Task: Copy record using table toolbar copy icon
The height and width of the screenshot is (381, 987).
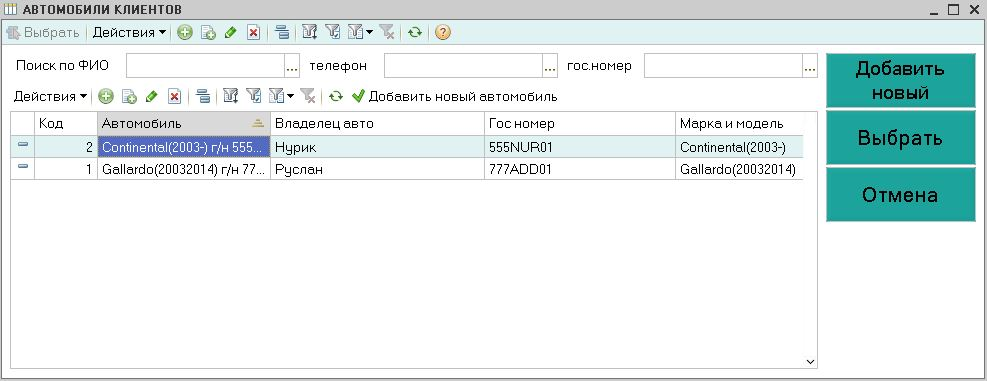Action: click(x=129, y=96)
